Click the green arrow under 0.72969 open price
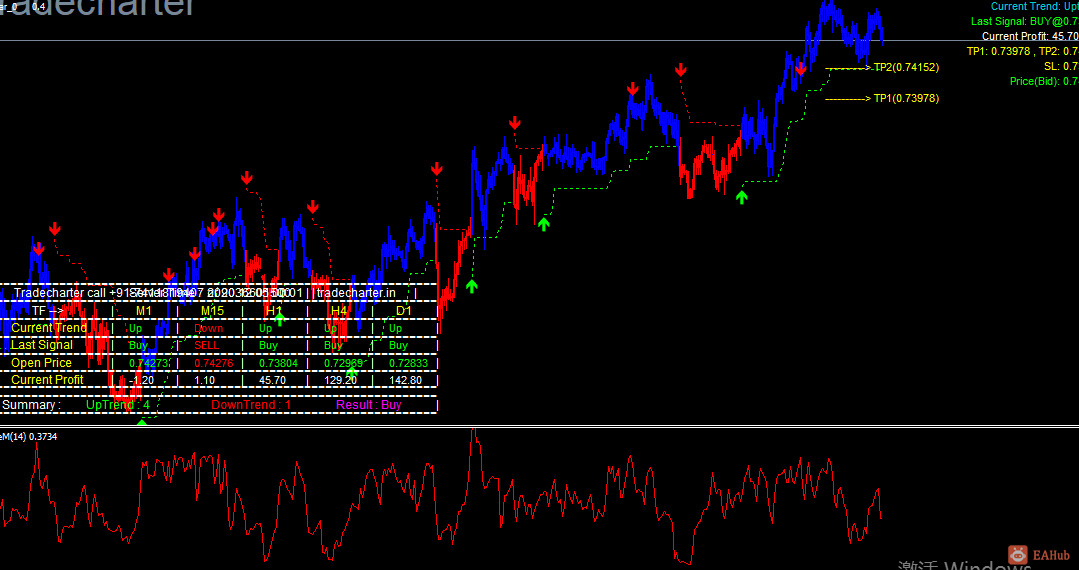This screenshot has width=1079, height=570. 352,373
